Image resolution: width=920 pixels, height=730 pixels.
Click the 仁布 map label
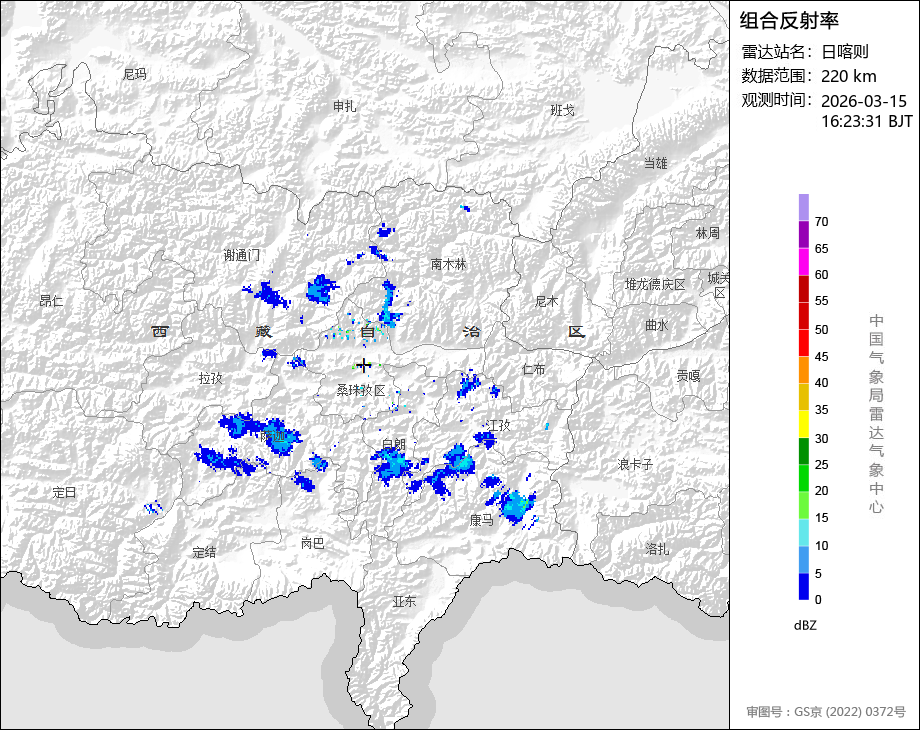click(534, 369)
